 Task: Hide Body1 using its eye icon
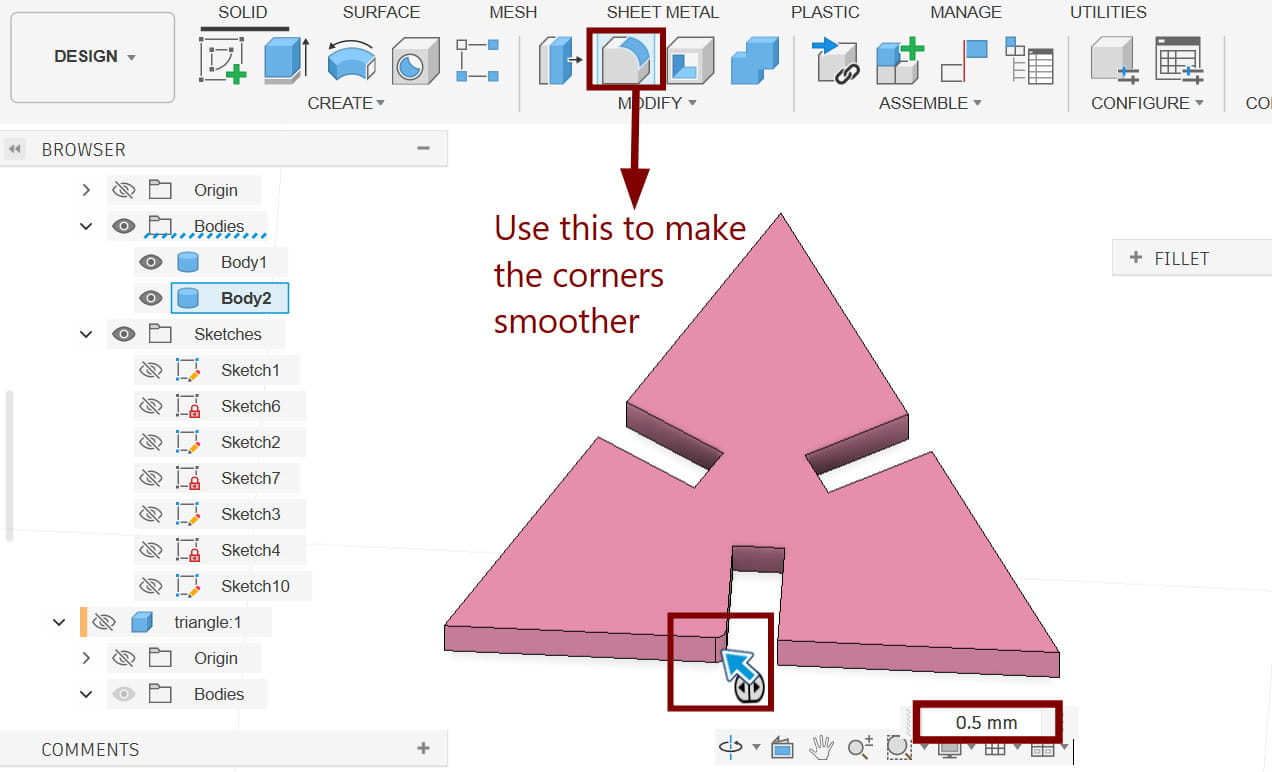pyautogui.click(x=150, y=262)
